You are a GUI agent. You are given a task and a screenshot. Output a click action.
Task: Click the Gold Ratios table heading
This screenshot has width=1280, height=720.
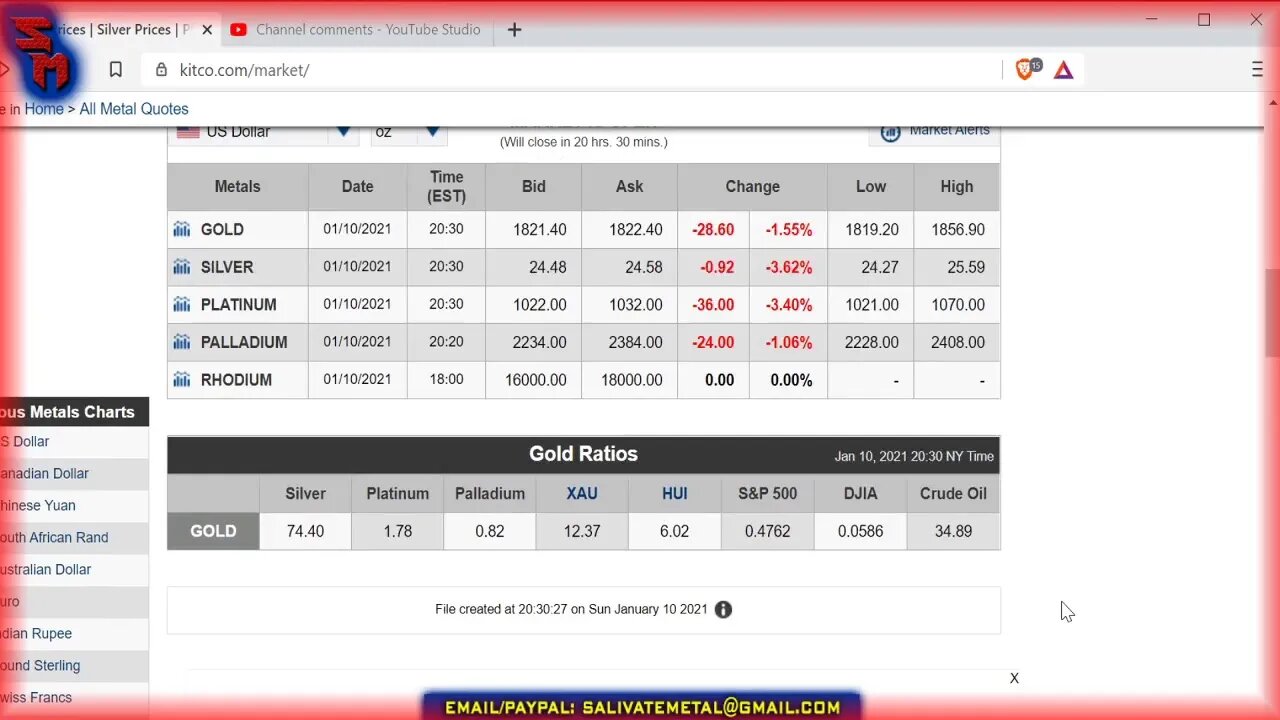coord(583,454)
